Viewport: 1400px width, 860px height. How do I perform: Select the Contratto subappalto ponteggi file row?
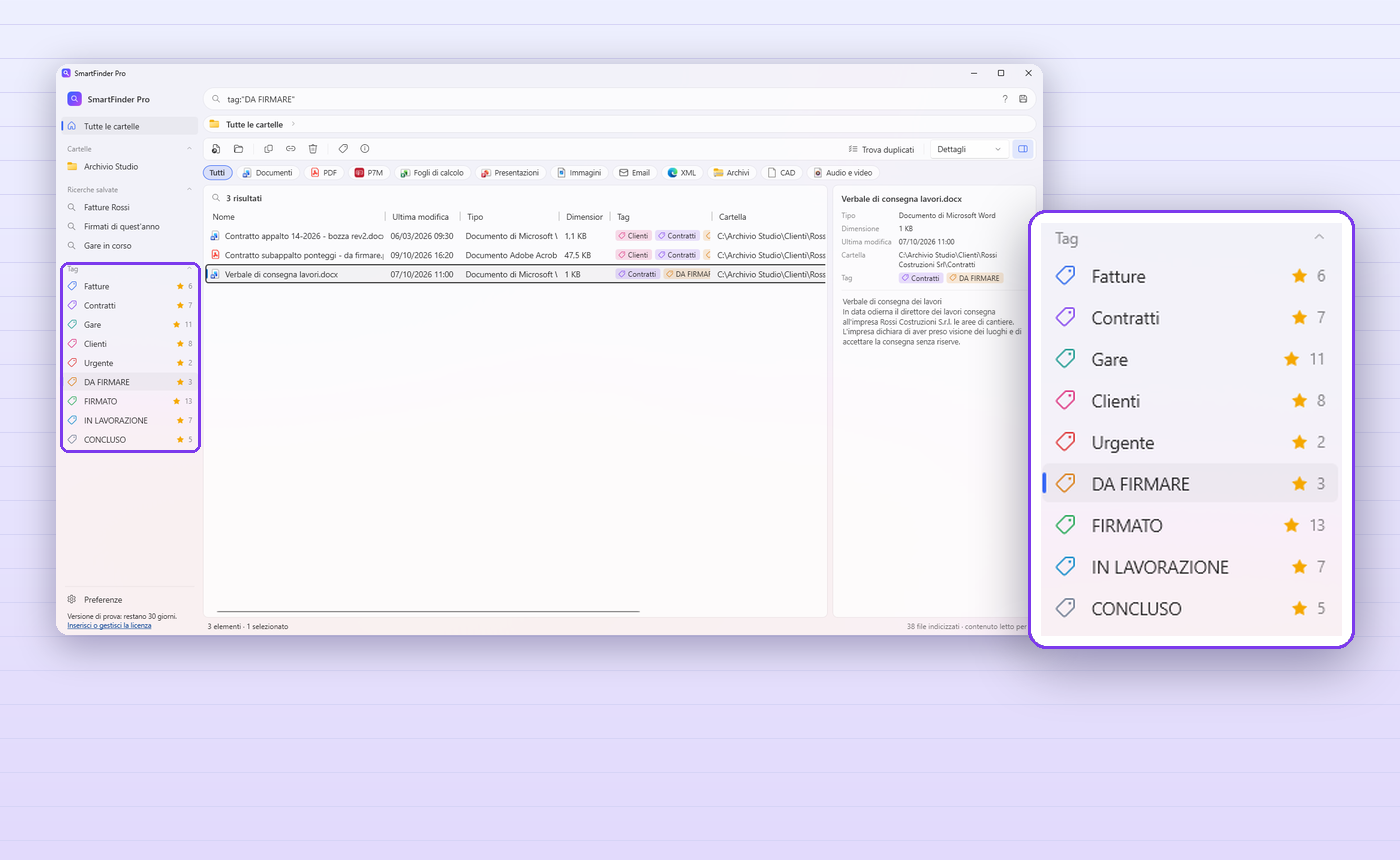tap(516, 255)
